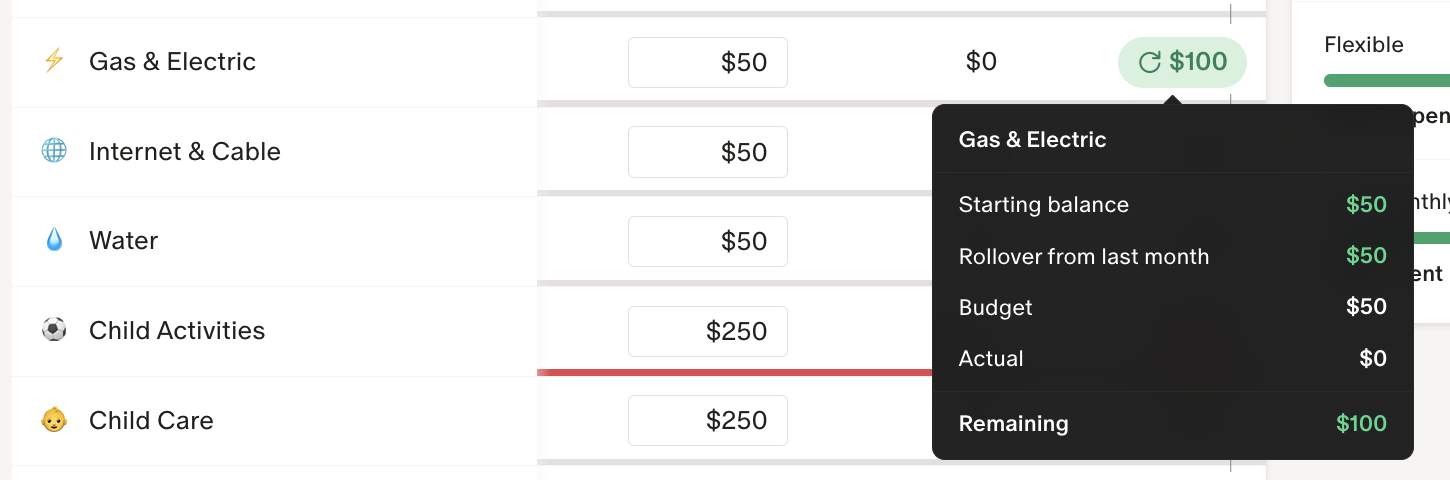Screen dimensions: 1450x480
Task: Select the Water category name
Action: pyautogui.click(x=123, y=241)
